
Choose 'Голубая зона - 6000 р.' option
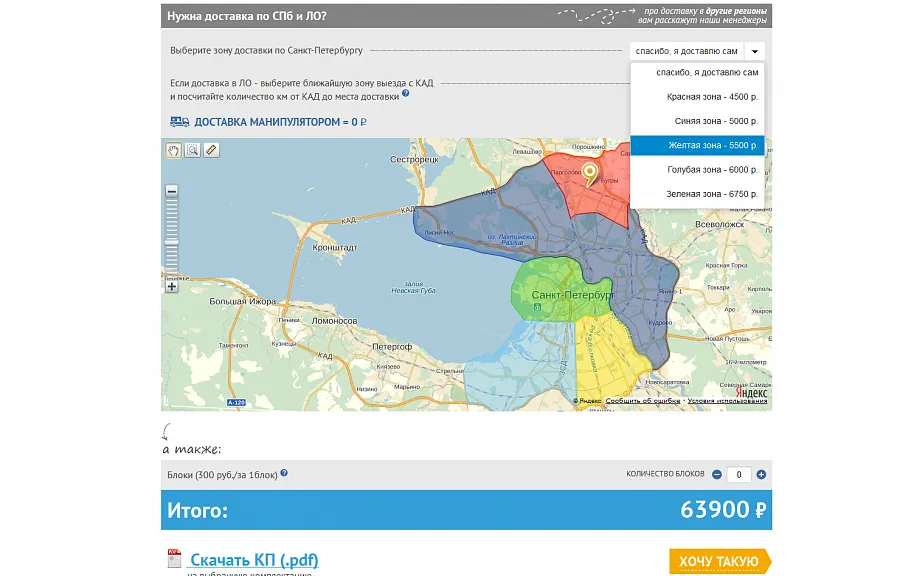pyautogui.click(x=697, y=170)
